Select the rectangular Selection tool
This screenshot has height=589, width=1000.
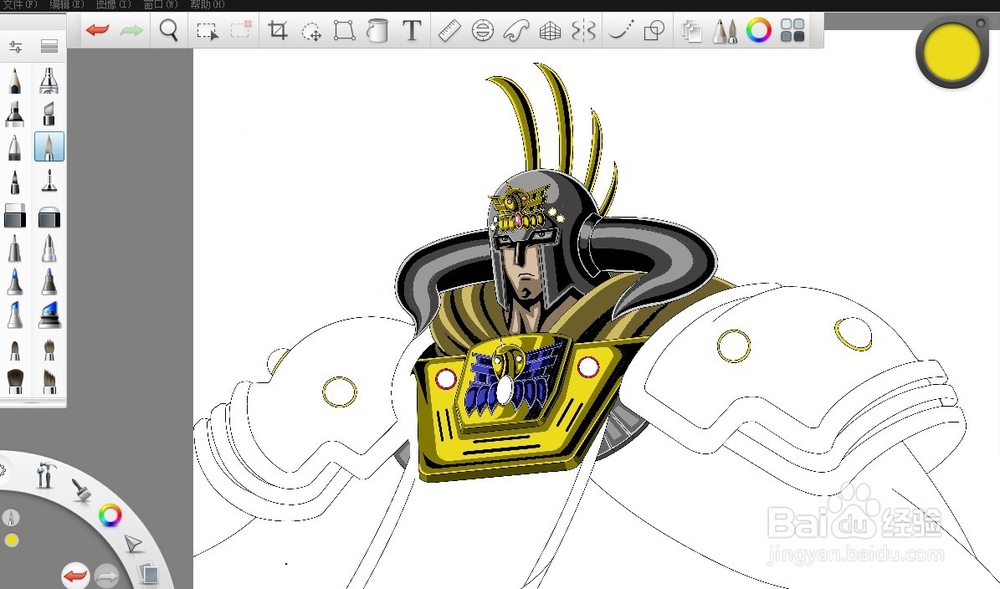tap(207, 31)
